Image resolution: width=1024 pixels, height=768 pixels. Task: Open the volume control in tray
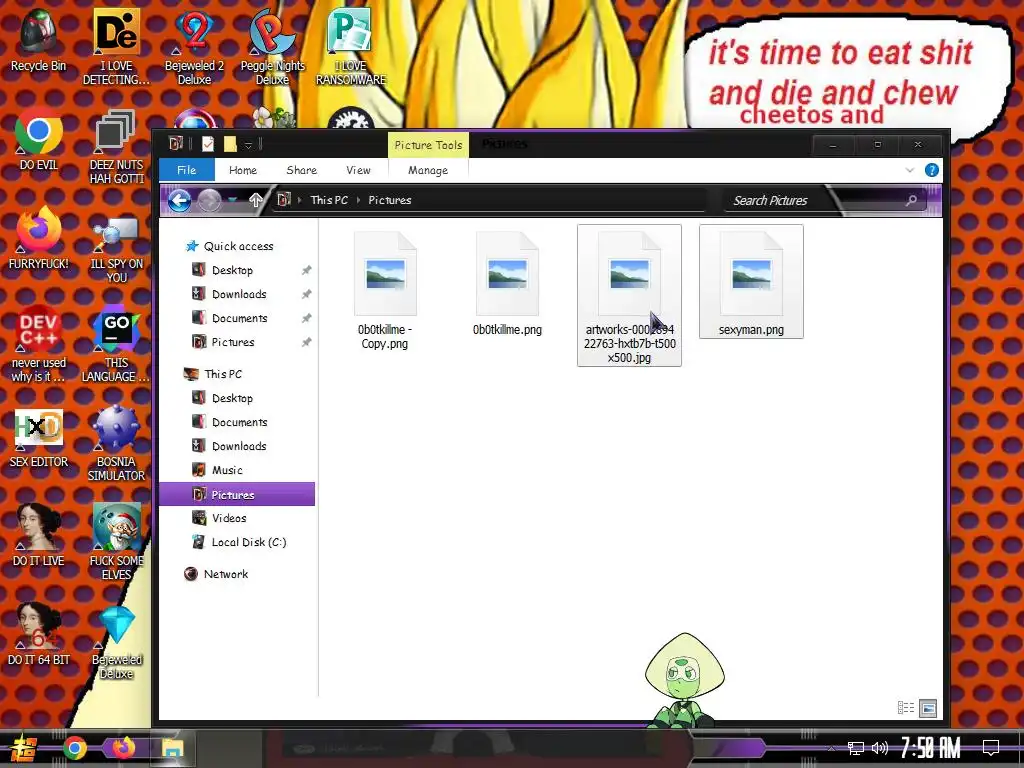coord(880,748)
